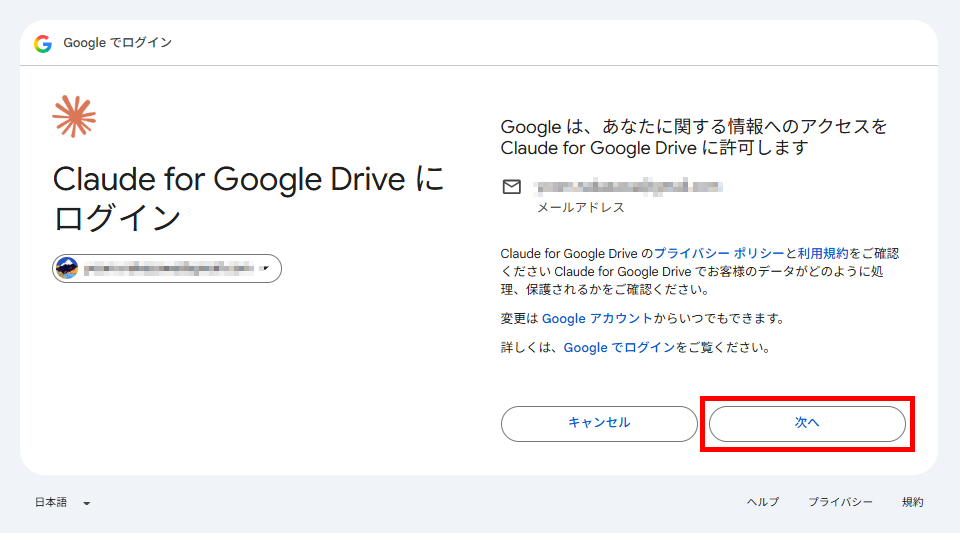
Task: Click the 規約 footer link
Action: (x=912, y=502)
